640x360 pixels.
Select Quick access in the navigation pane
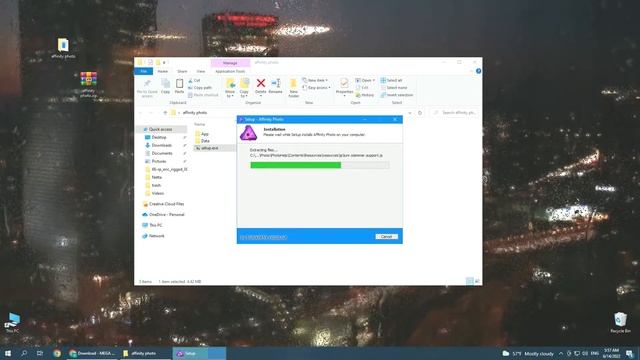coord(160,129)
